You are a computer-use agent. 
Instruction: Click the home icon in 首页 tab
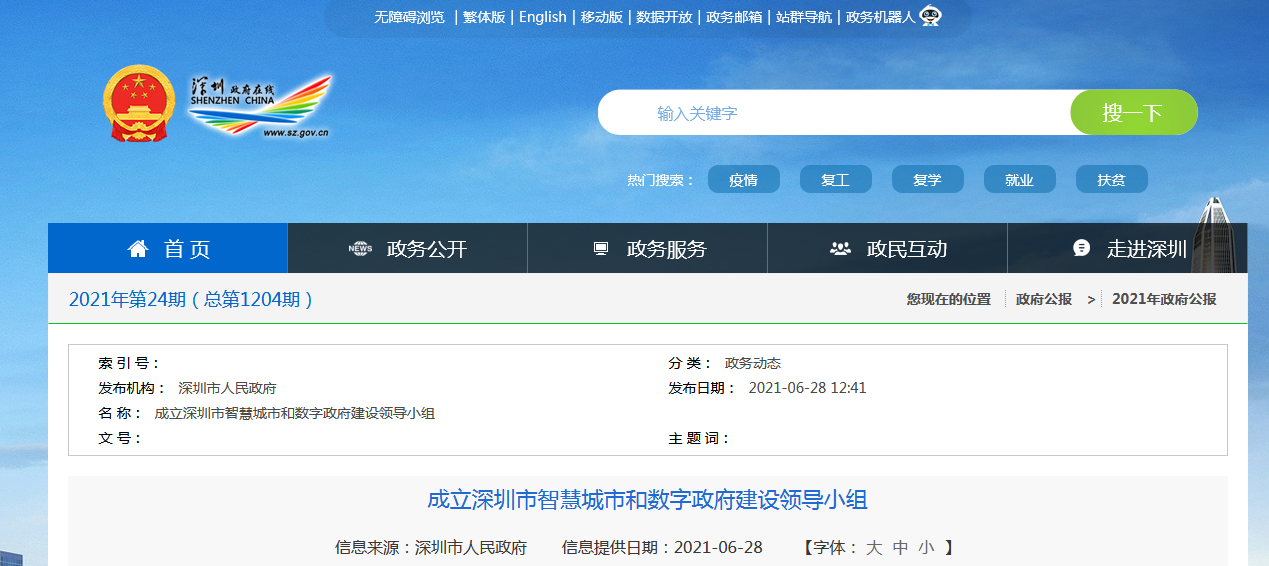[138, 249]
